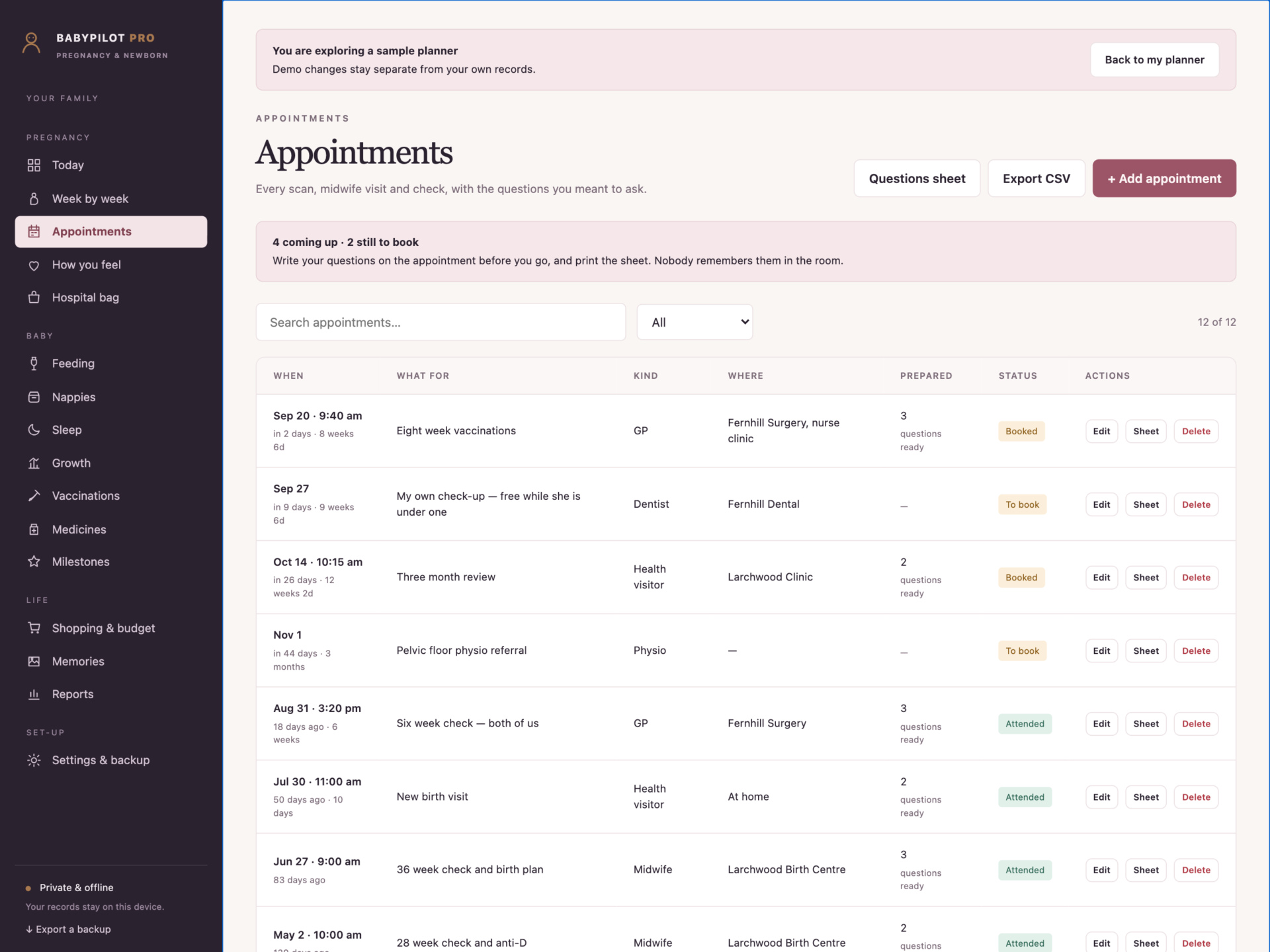Edit the Eight week vaccinations appointment
The width and height of the screenshot is (1270, 952).
pyautogui.click(x=1101, y=431)
